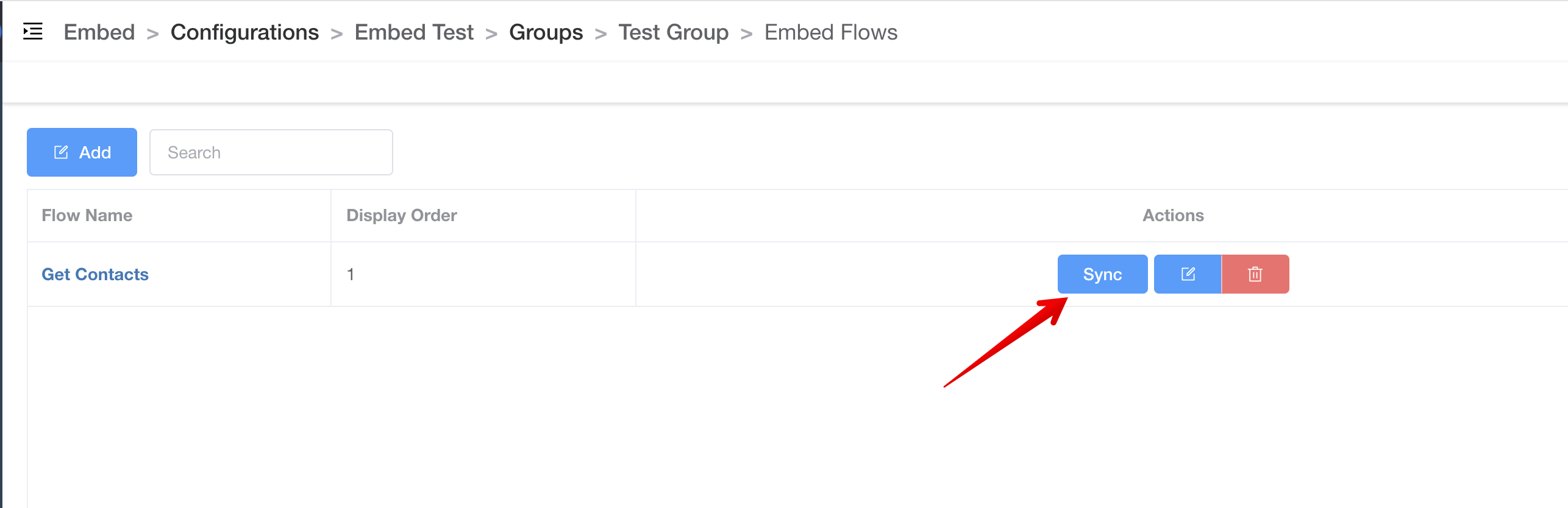
Task: Click the chevron separator after Embed
Action: point(152,34)
